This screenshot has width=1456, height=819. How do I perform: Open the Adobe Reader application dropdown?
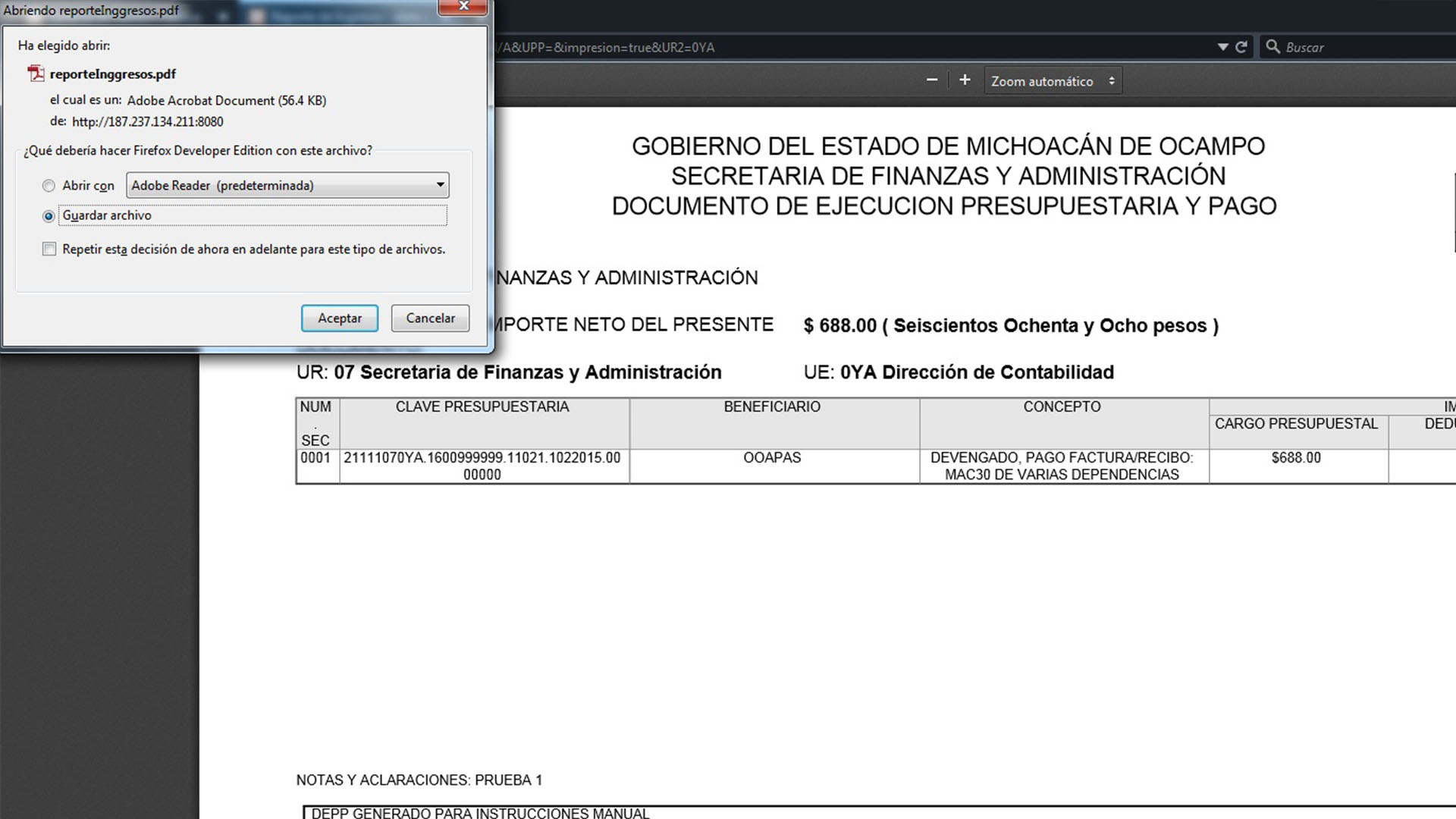coord(287,185)
